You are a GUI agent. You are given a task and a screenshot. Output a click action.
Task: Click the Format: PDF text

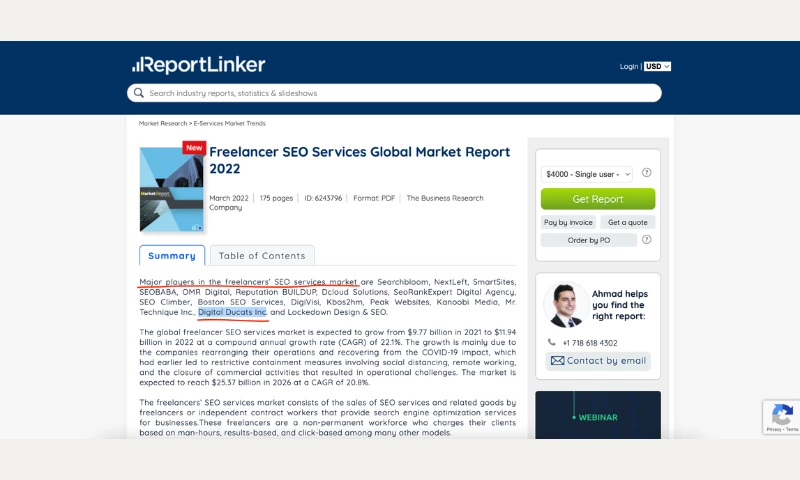click(374, 198)
